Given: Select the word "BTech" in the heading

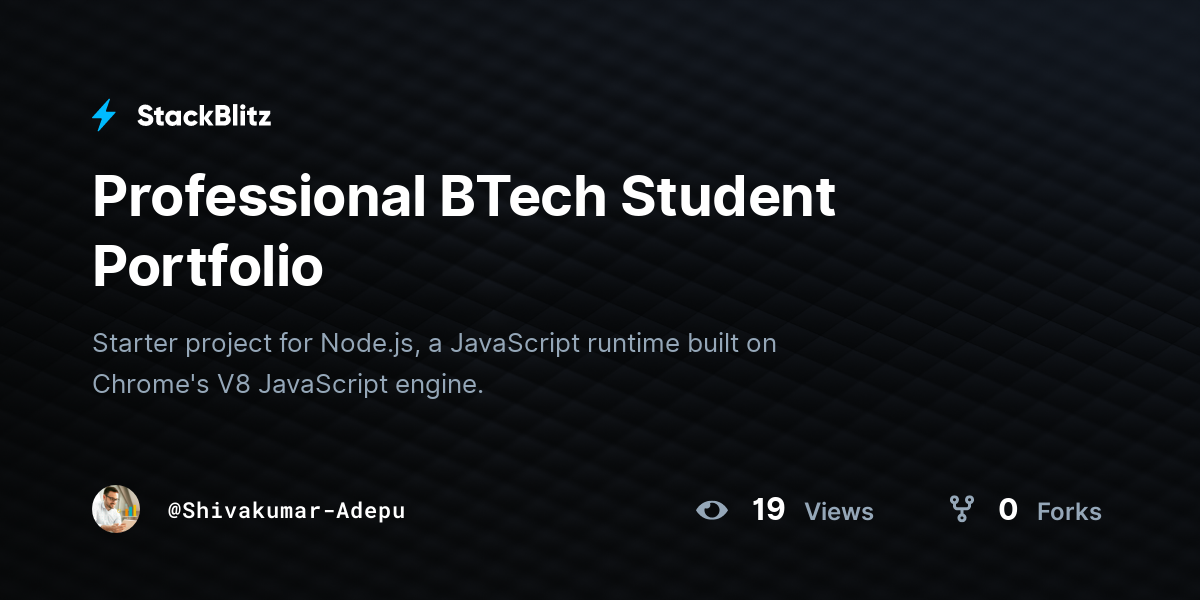Looking at the screenshot, I should click(x=523, y=197).
